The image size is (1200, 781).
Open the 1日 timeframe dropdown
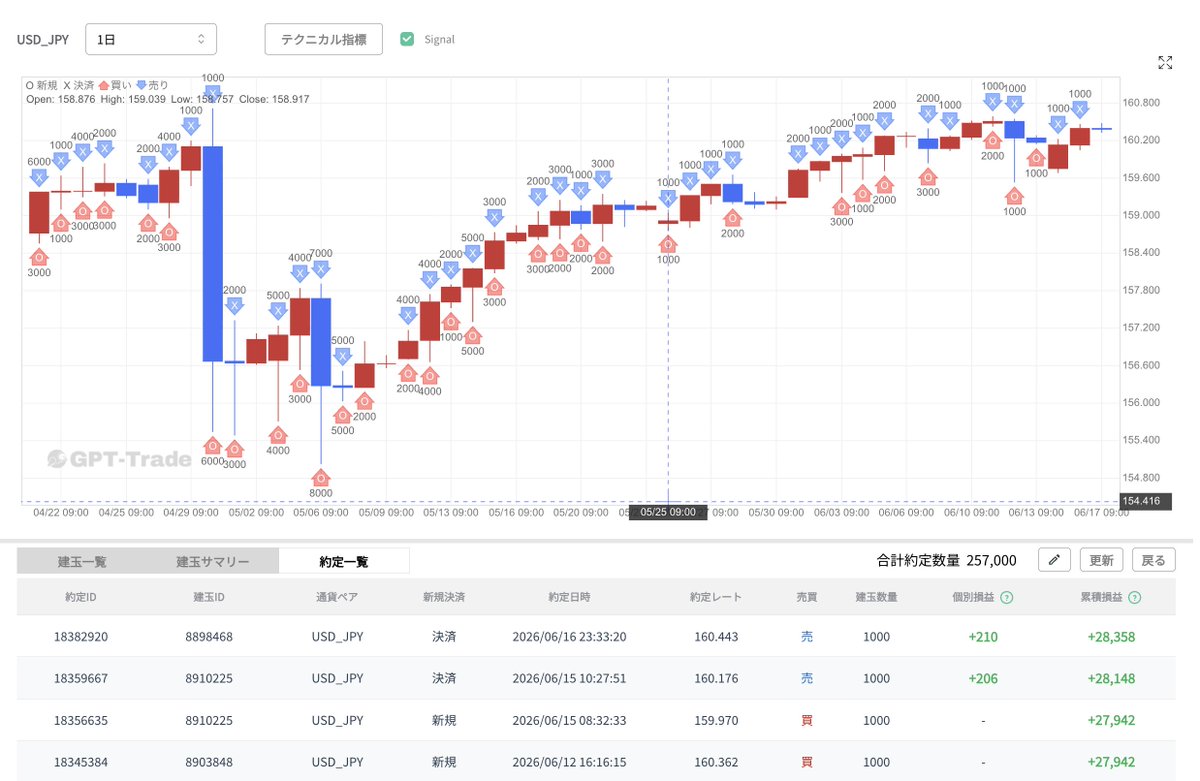[151, 39]
